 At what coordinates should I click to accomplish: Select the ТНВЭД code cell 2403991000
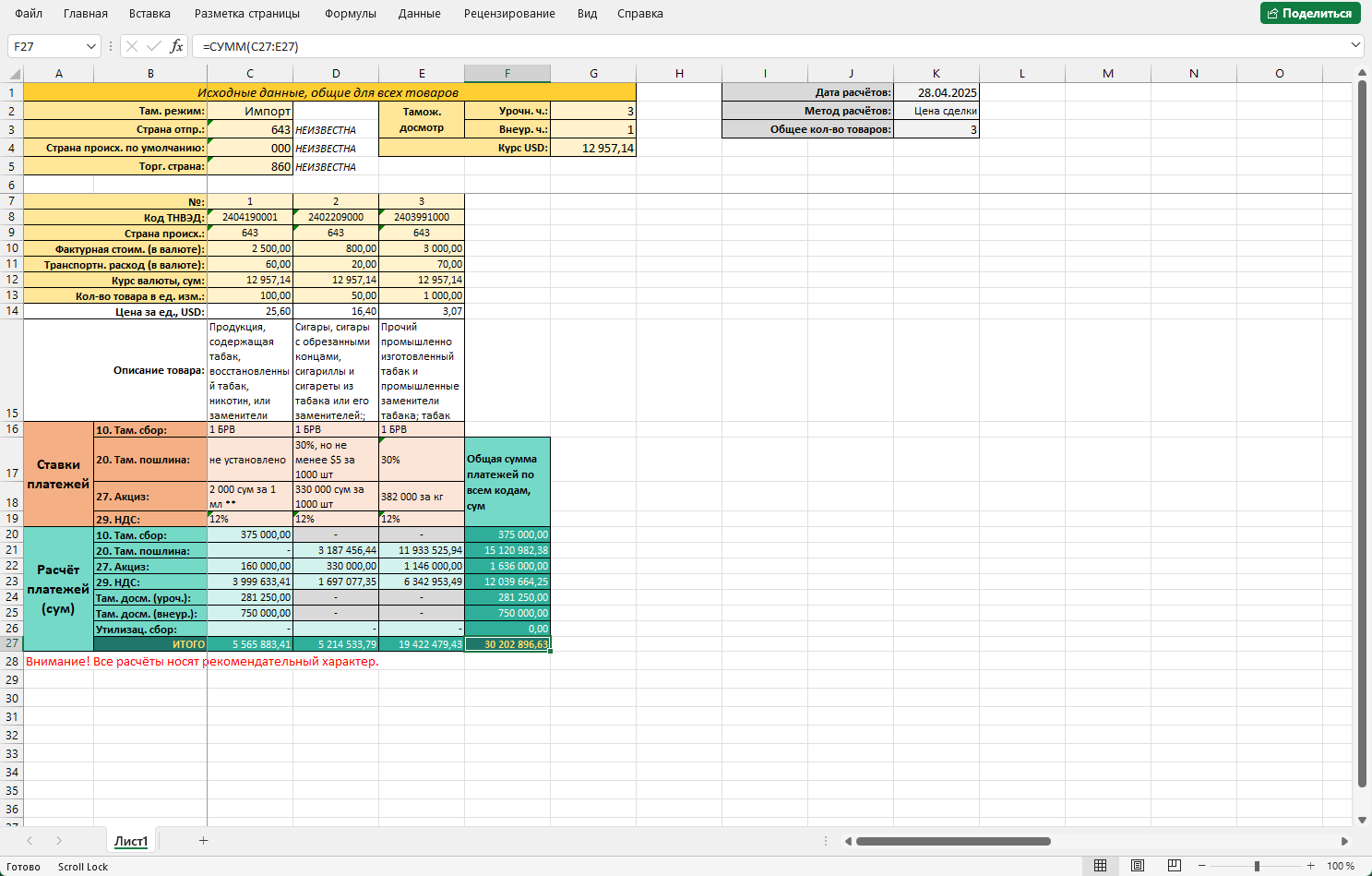pos(422,217)
